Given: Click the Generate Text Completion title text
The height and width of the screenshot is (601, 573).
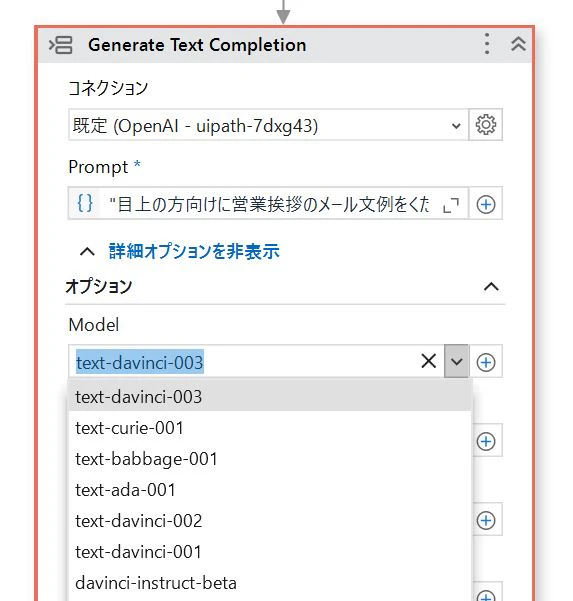Looking at the screenshot, I should coord(197,45).
